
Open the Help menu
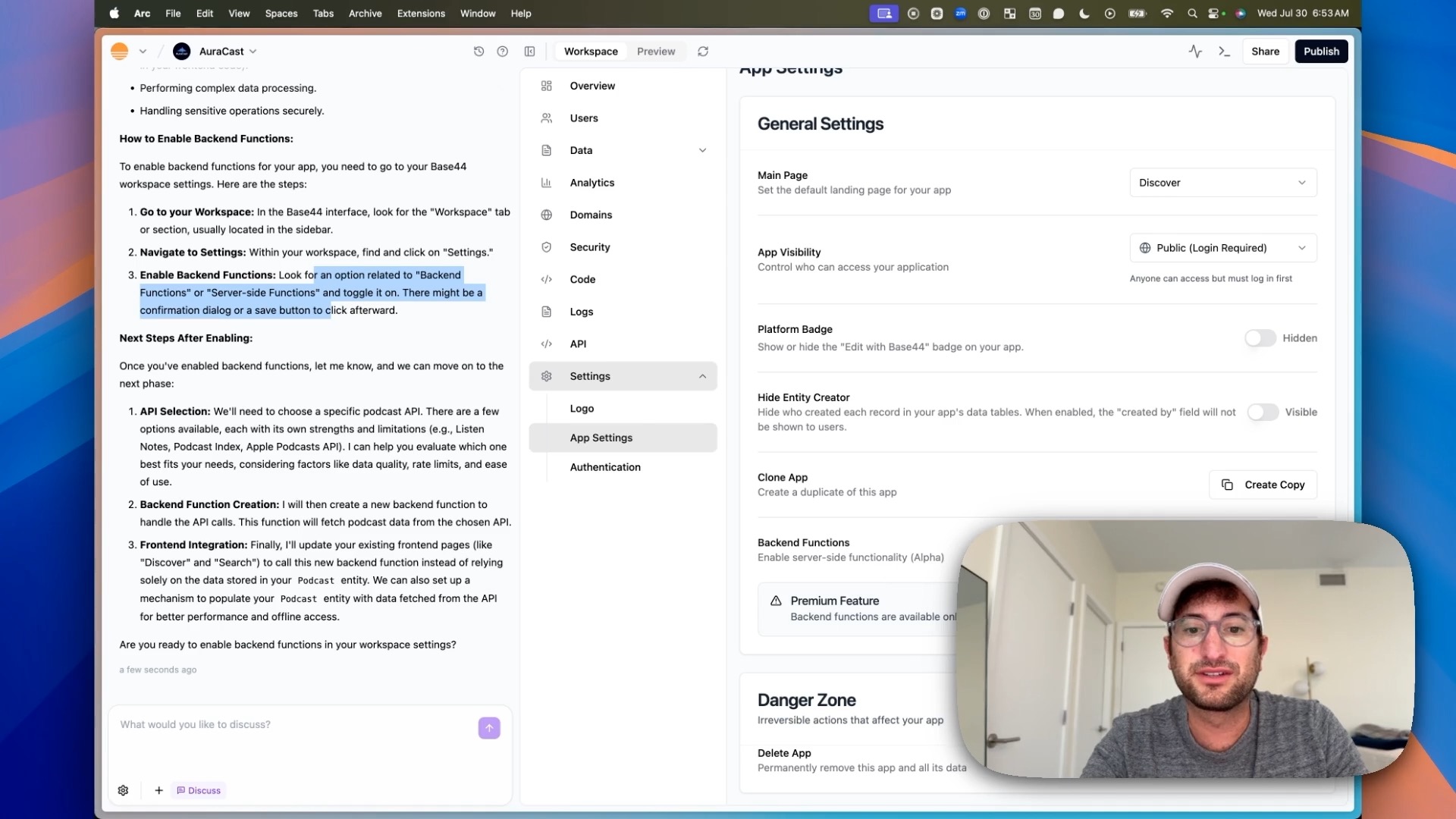click(521, 14)
